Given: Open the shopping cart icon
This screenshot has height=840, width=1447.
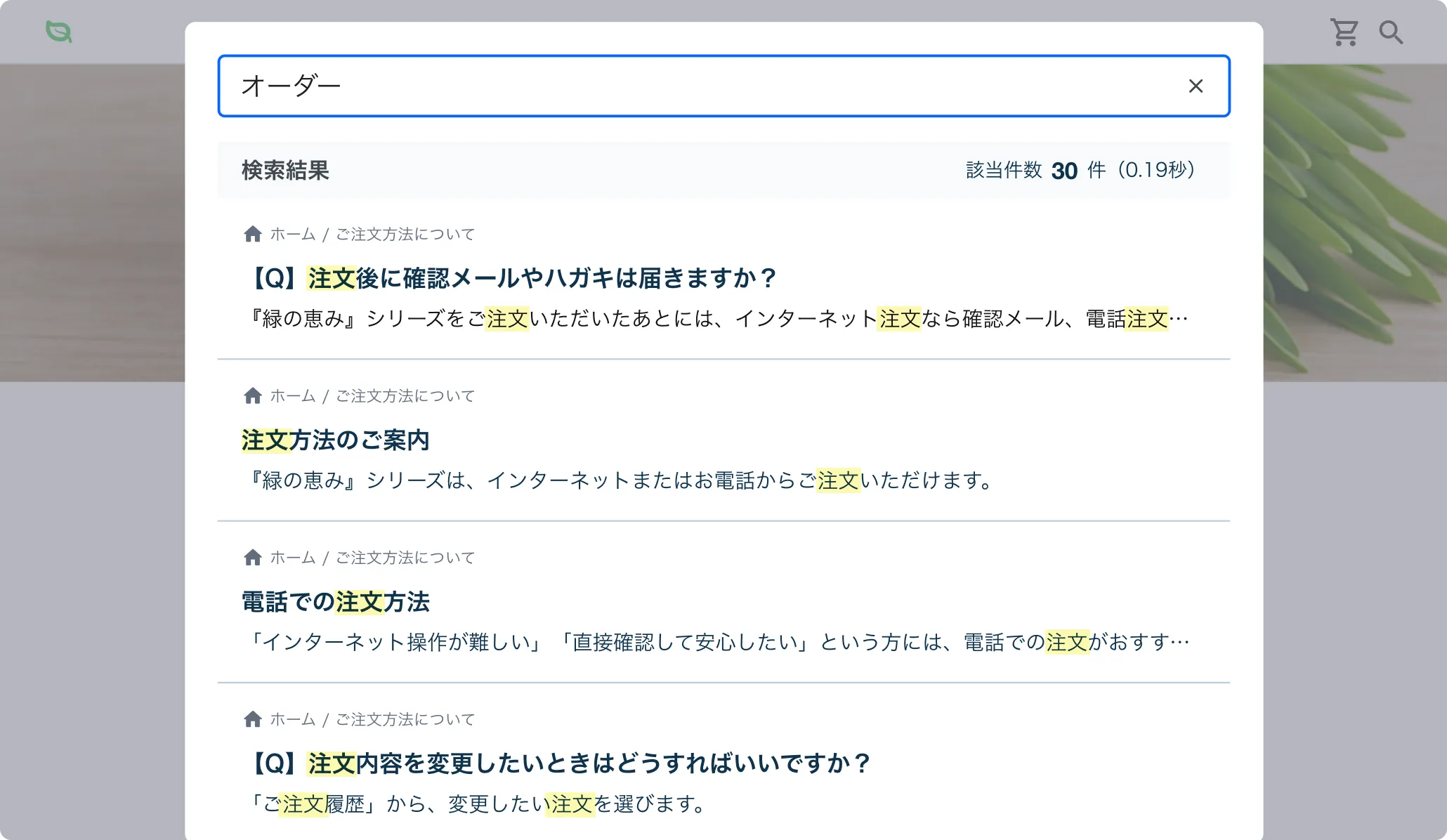Looking at the screenshot, I should pyautogui.click(x=1344, y=32).
